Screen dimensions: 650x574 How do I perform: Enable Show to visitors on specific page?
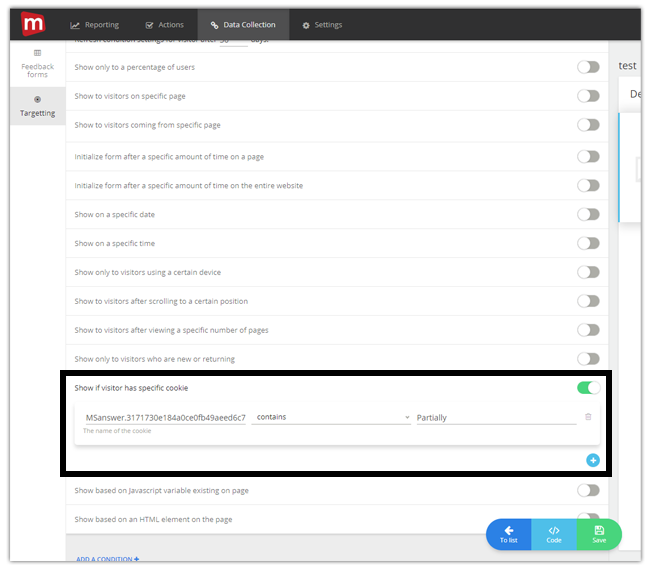tap(588, 96)
